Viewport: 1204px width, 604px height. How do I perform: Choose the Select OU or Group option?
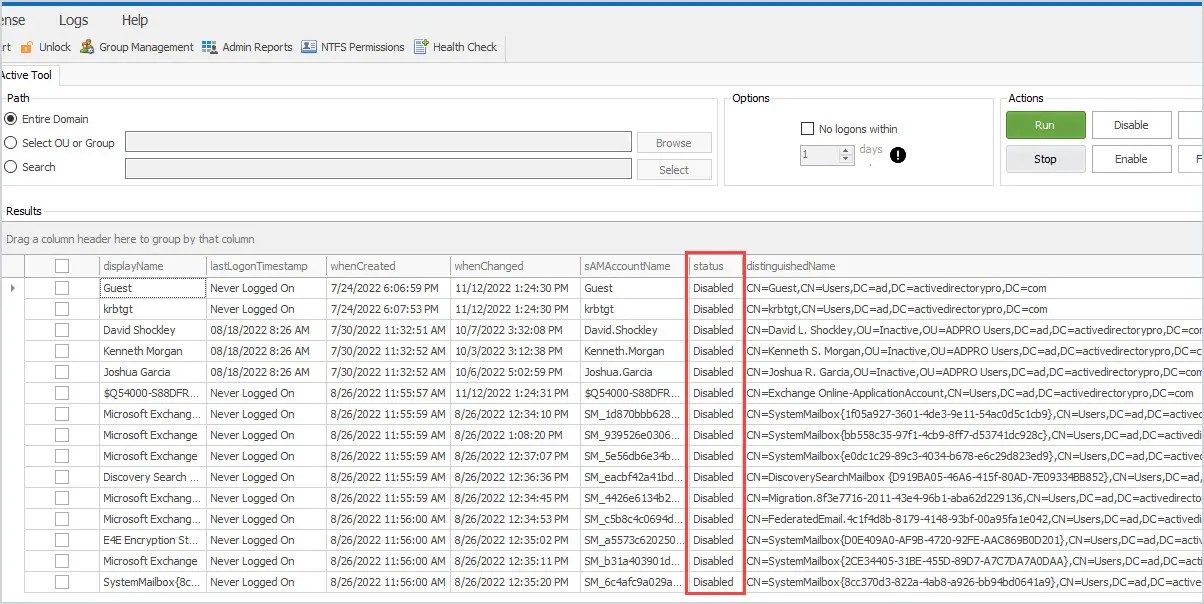pyautogui.click(x=11, y=141)
